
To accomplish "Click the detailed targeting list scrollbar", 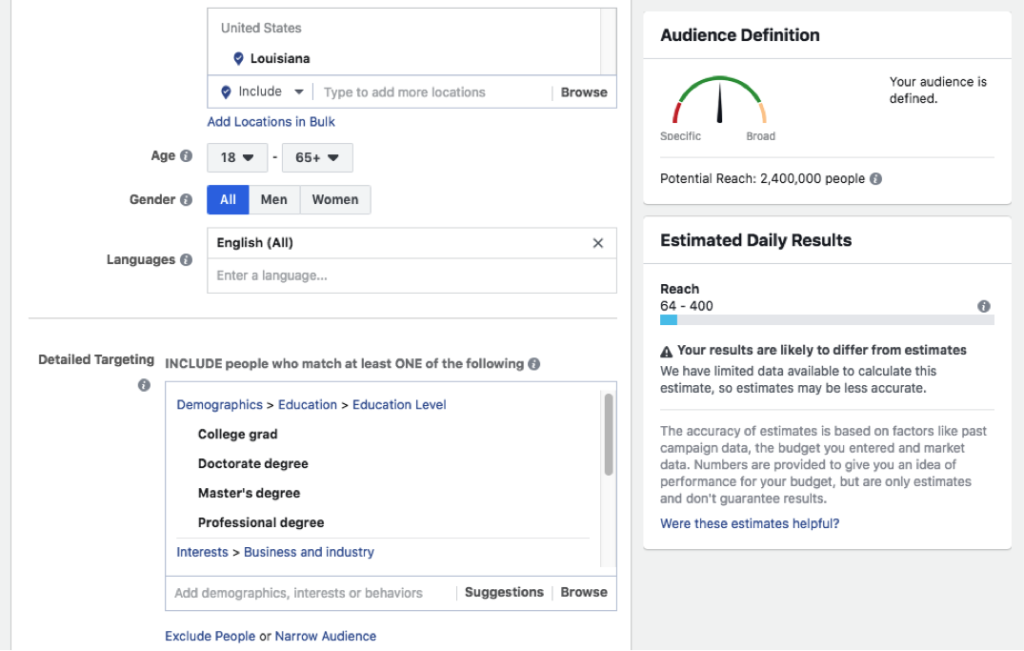I will point(608,435).
